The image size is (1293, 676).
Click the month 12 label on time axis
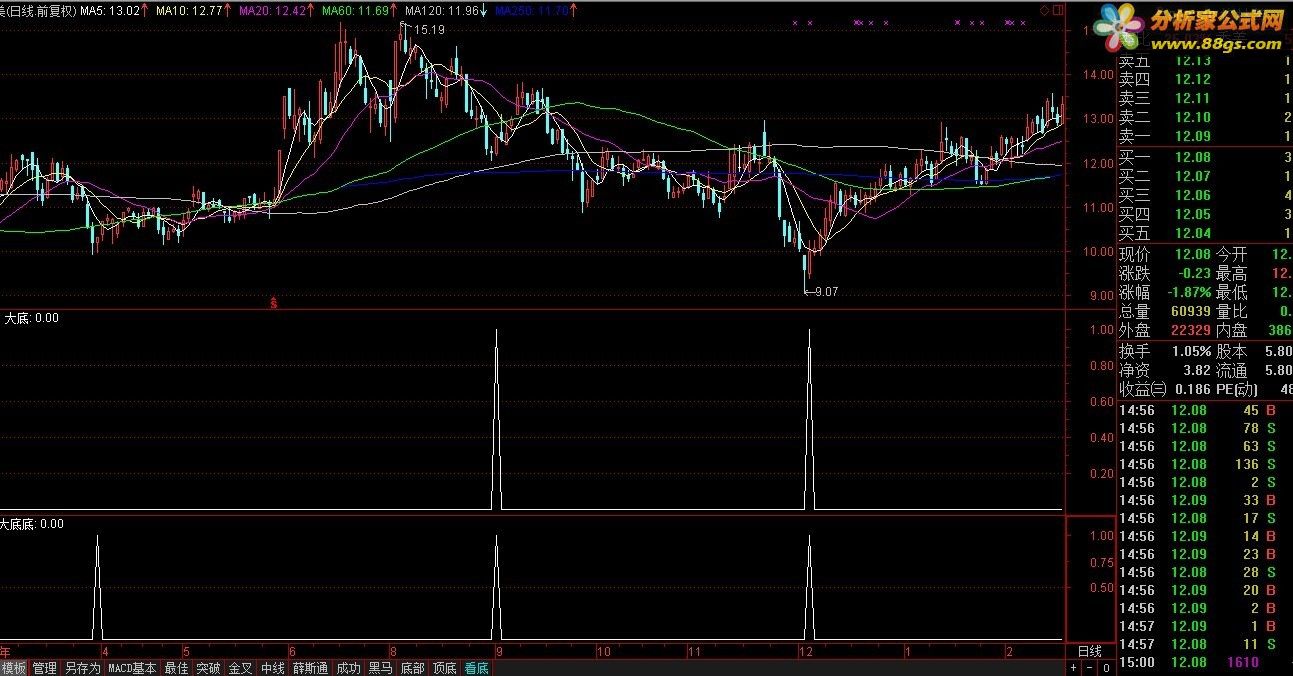(806, 651)
